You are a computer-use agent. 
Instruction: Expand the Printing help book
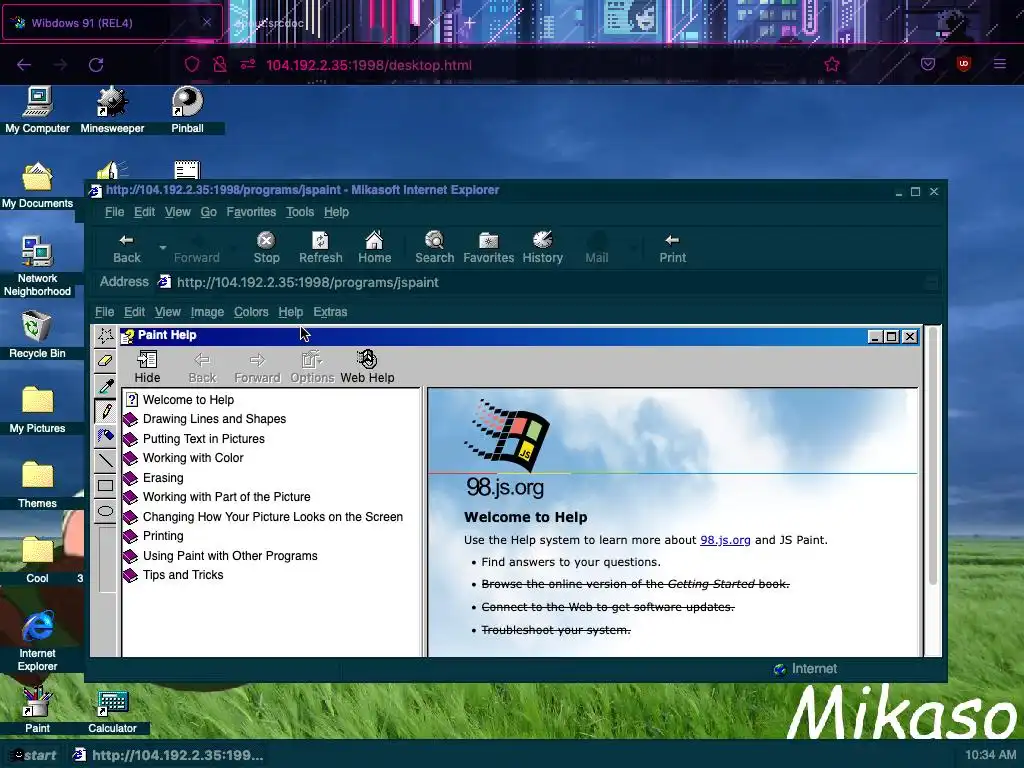coord(163,536)
